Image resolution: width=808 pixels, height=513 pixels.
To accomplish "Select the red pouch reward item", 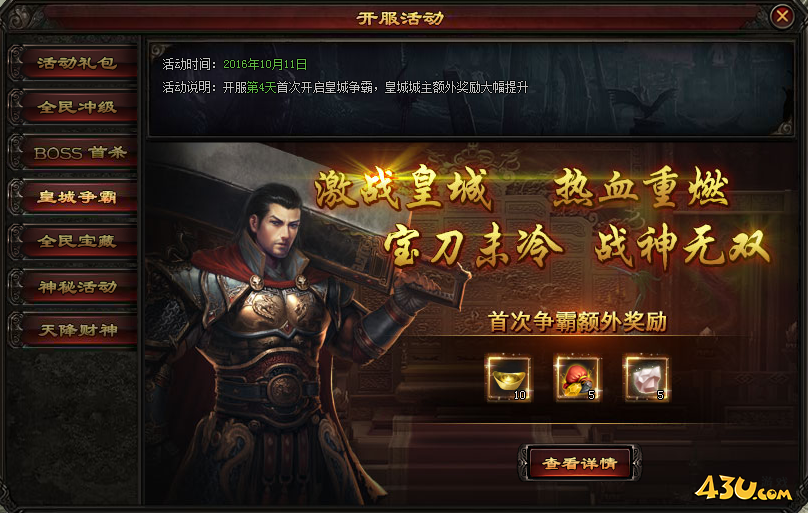I will pos(577,379).
